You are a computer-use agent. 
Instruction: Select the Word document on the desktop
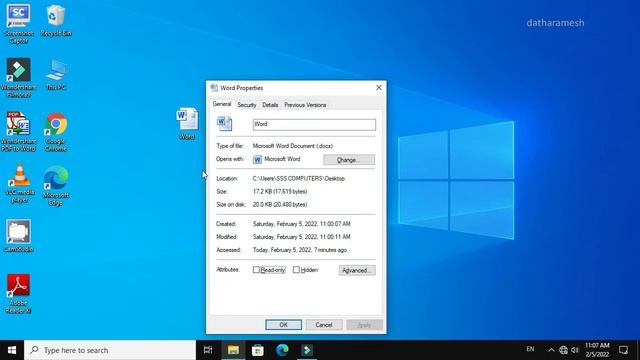tap(187, 123)
